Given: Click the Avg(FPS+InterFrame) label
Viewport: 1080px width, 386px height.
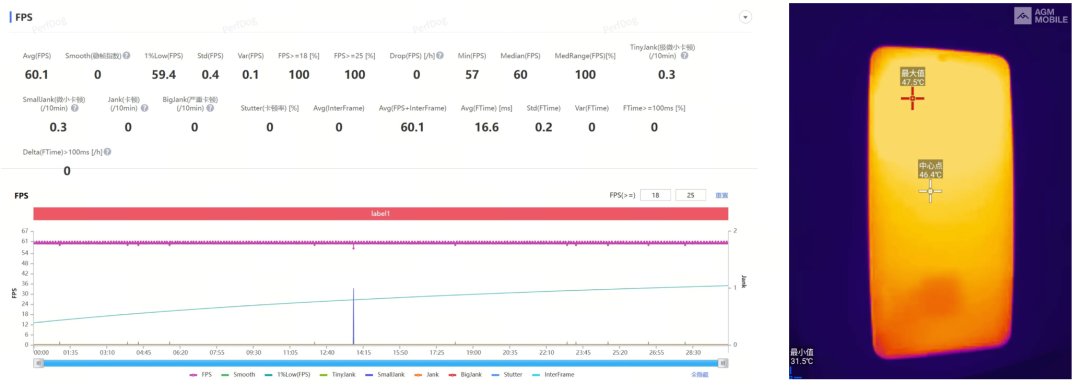Looking at the screenshot, I should (x=413, y=108).
